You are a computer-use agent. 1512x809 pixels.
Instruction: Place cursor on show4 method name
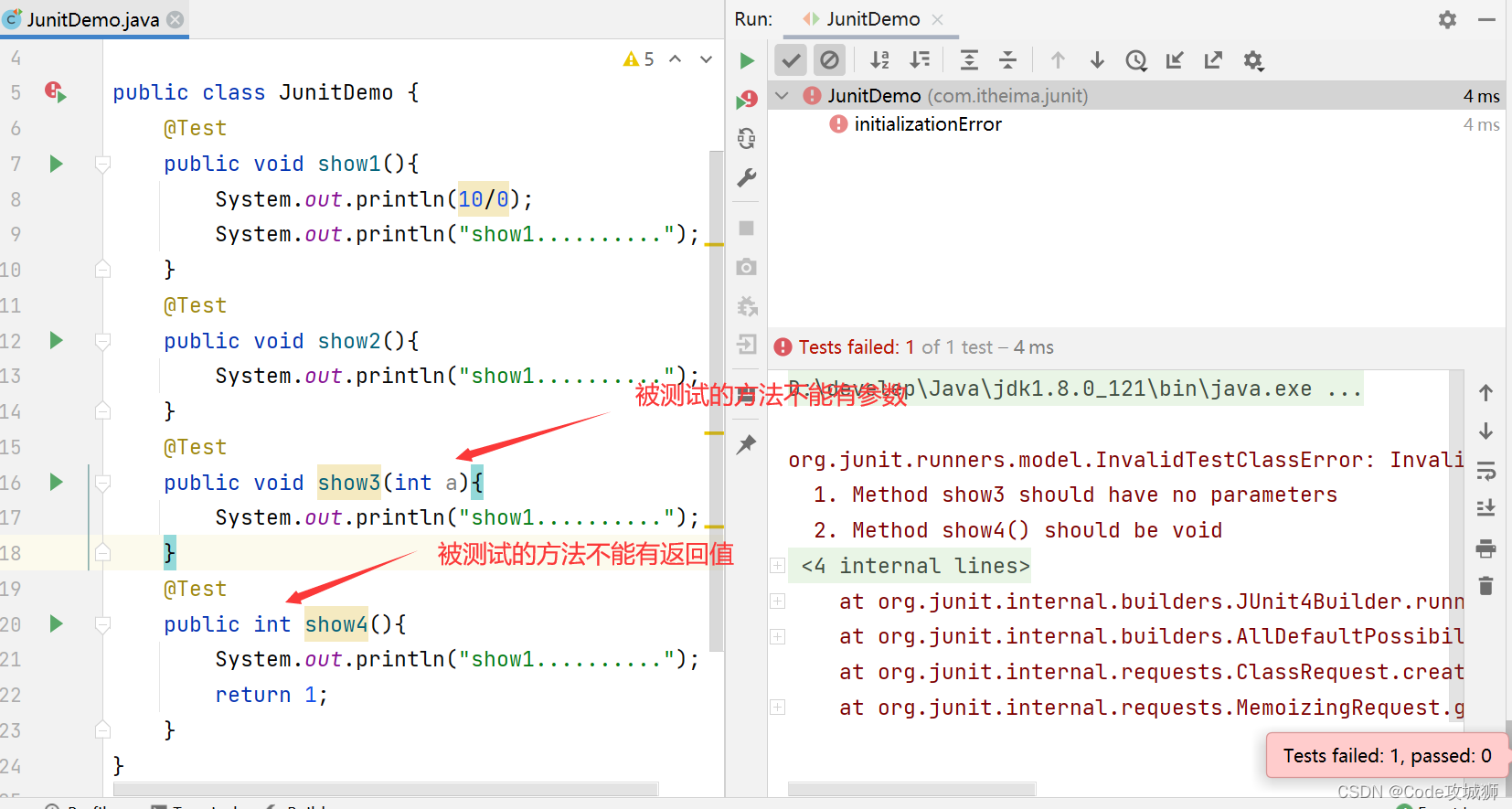point(336,624)
